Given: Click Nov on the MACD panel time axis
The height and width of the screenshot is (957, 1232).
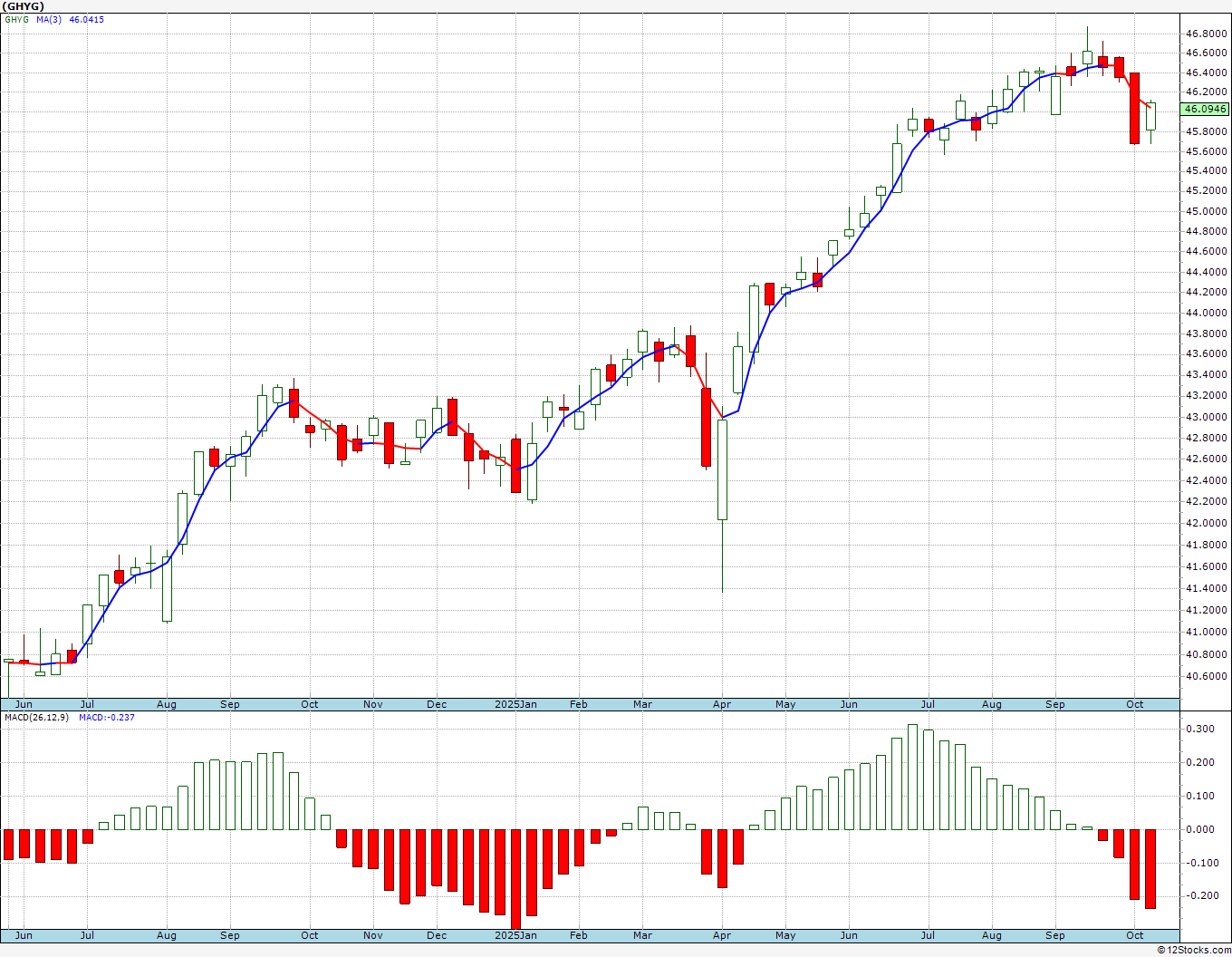Looking at the screenshot, I should pos(373,935).
